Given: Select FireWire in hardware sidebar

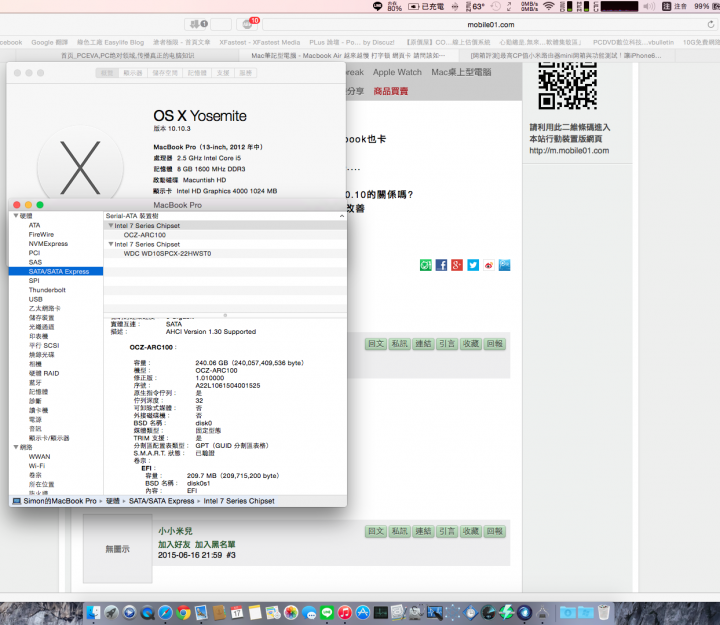Looking at the screenshot, I should pyautogui.click(x=41, y=234).
